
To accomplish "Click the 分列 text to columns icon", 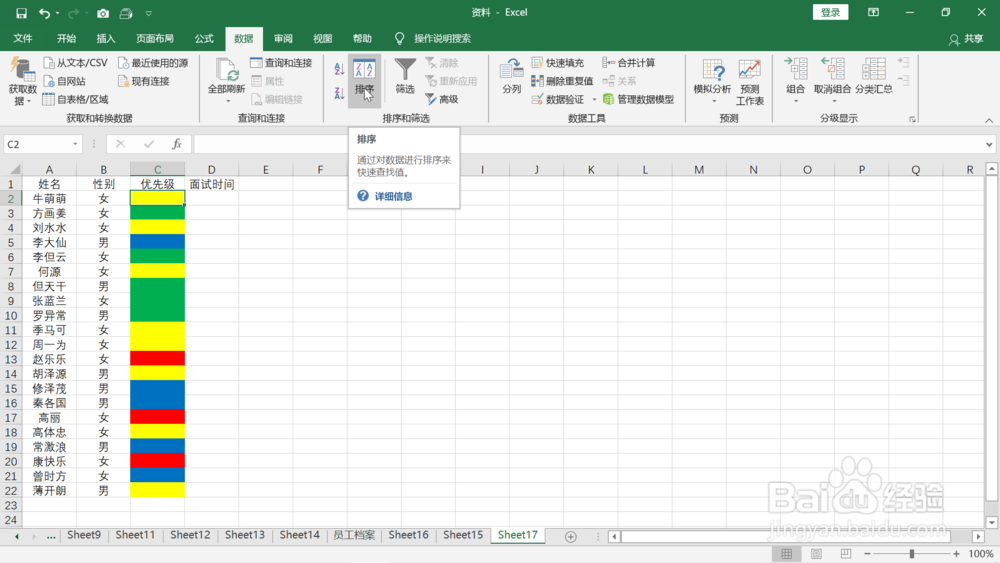I will (511, 77).
